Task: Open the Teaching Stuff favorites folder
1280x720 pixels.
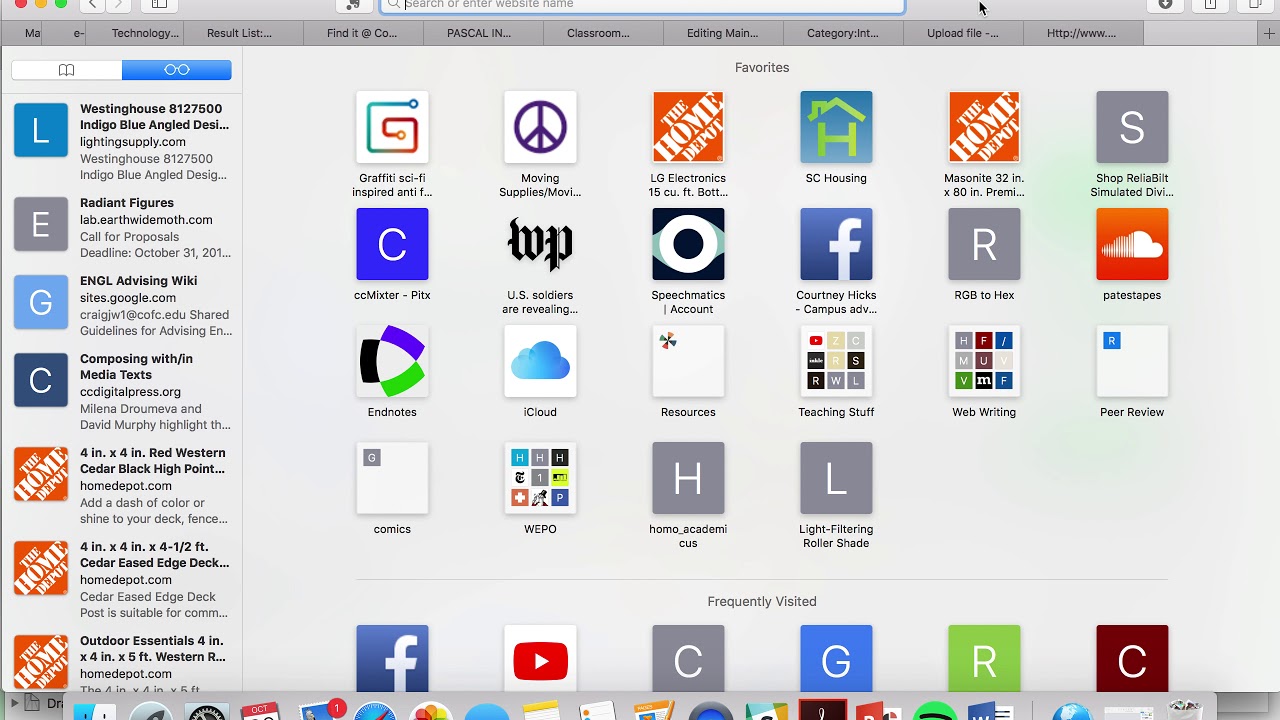Action: [836, 361]
